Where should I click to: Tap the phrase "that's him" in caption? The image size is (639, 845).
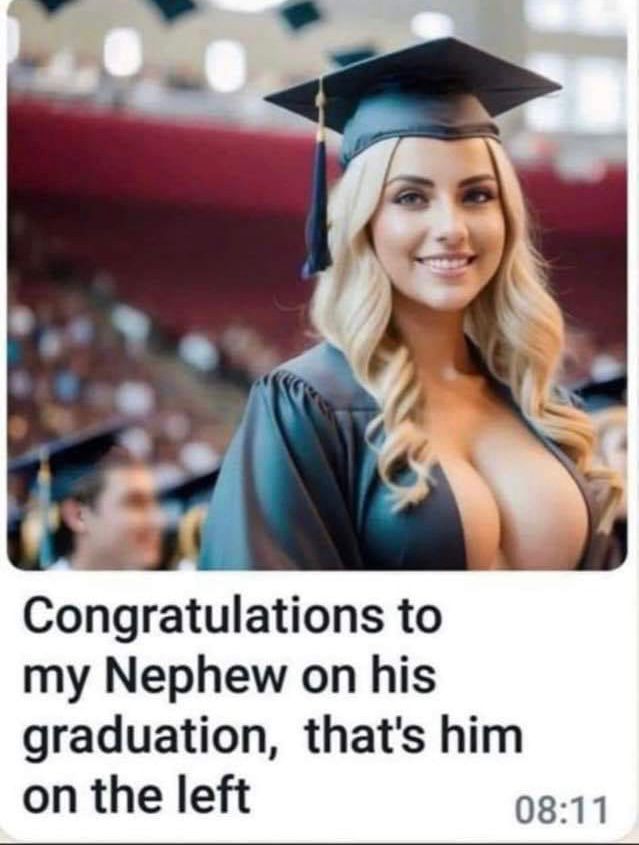coord(413,736)
